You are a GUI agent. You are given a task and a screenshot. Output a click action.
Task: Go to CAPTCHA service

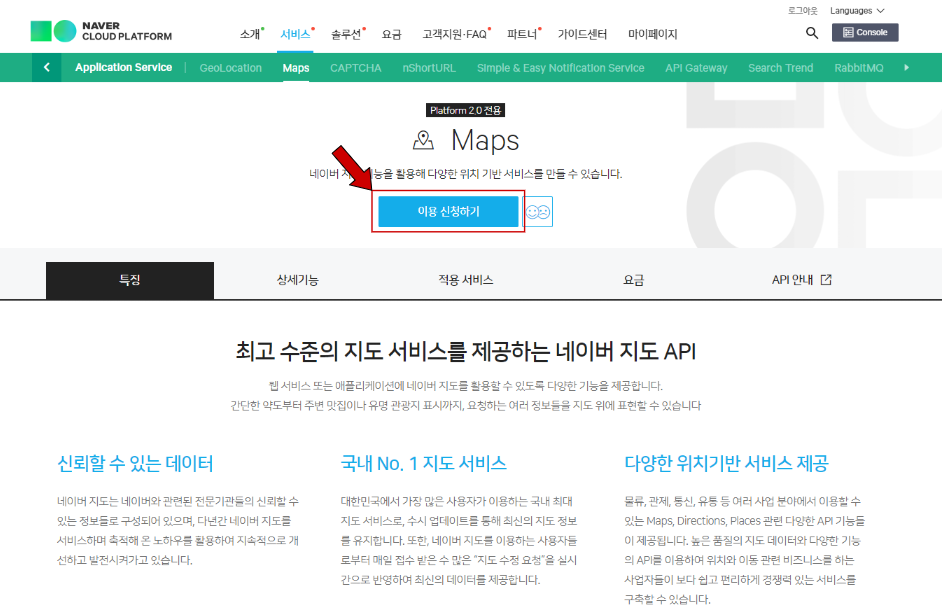(356, 68)
